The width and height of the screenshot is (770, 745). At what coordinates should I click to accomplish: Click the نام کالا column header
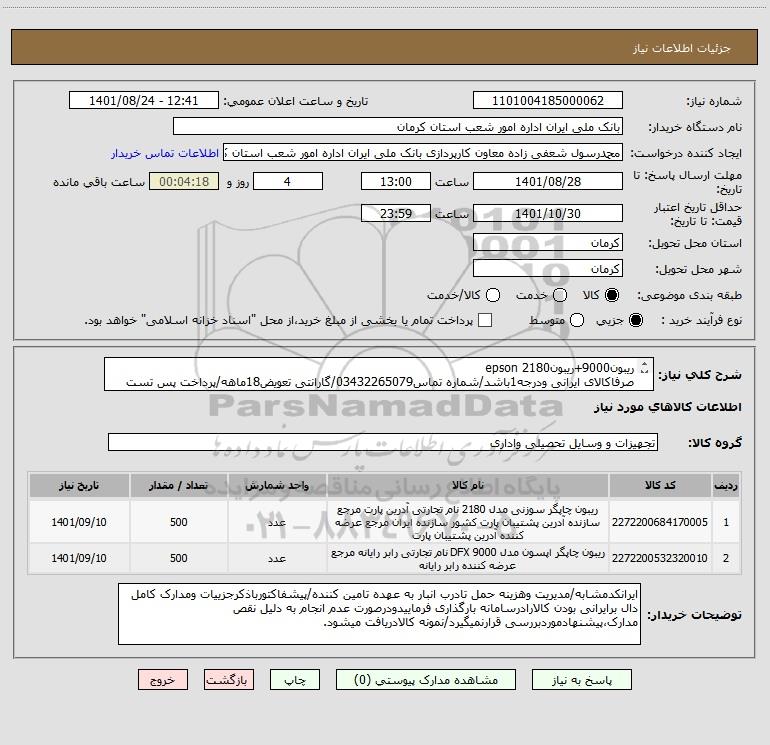coord(468,485)
